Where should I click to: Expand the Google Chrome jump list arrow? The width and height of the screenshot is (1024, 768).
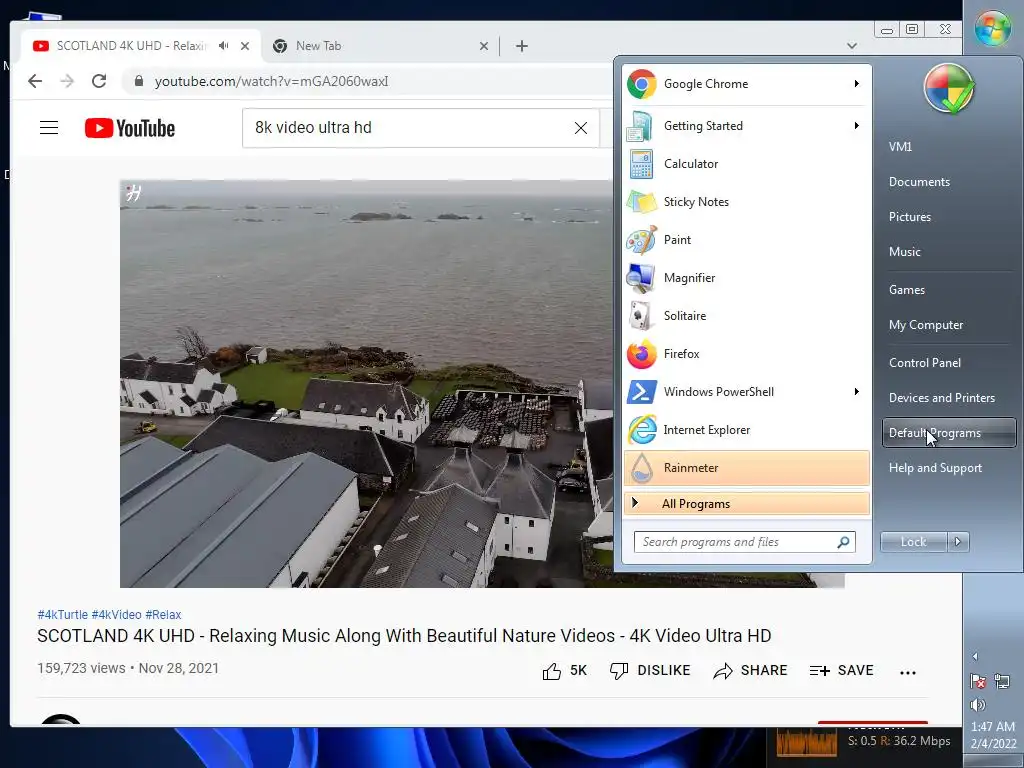856,84
